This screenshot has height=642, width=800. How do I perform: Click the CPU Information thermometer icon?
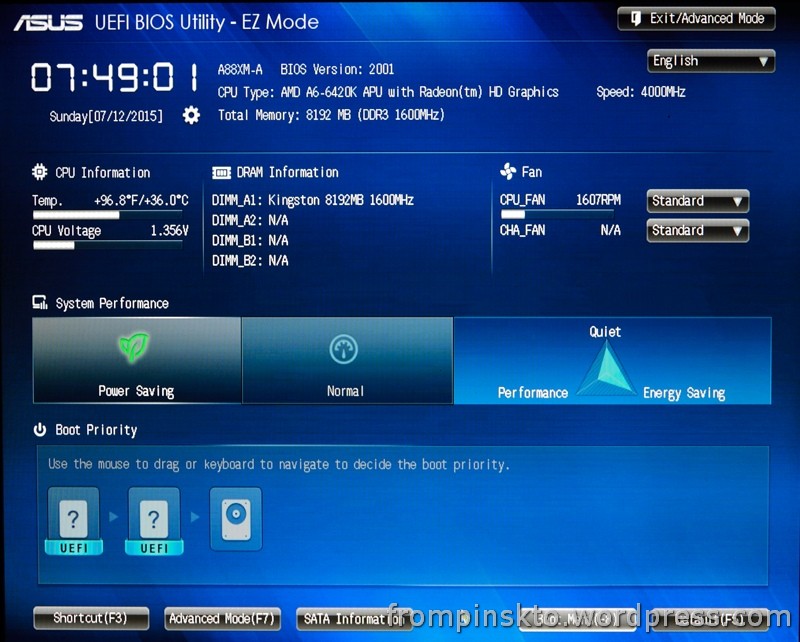[x=38, y=172]
